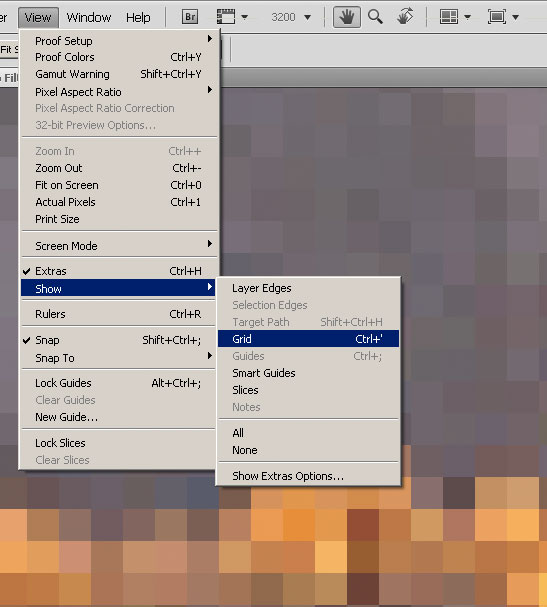Toggle Rulers visibility
This screenshot has height=607, width=547.
click(118, 314)
